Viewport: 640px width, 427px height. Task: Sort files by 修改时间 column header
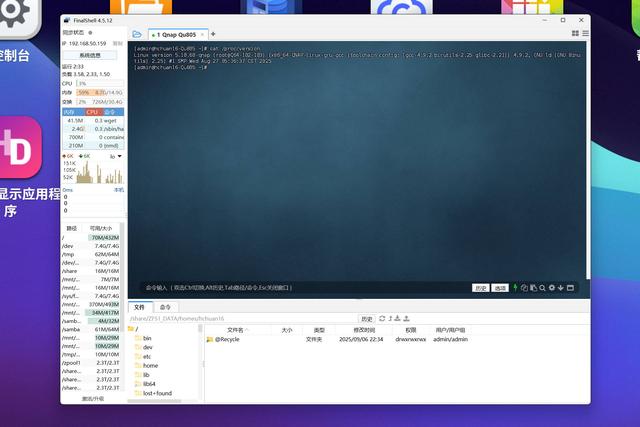point(364,330)
